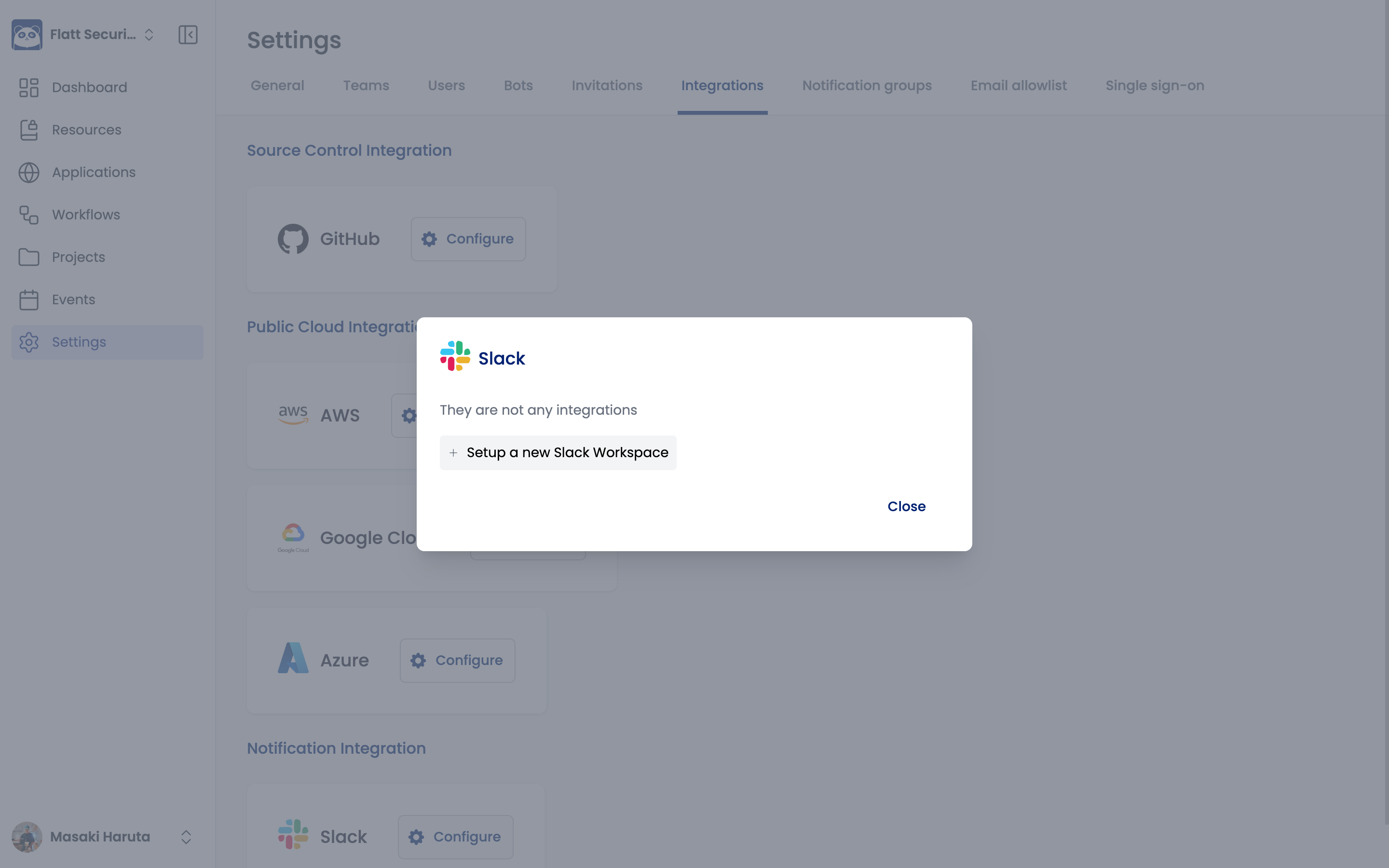Go to Resources label

point(87,130)
